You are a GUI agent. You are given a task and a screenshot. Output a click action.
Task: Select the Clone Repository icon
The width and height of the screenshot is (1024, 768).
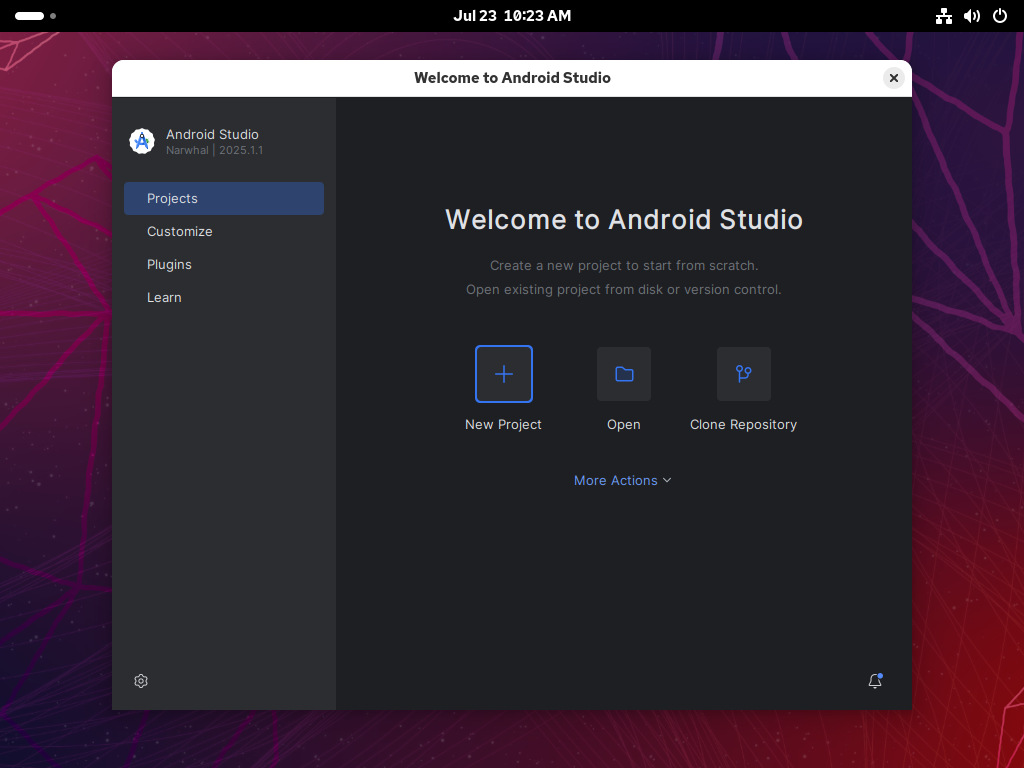743,373
